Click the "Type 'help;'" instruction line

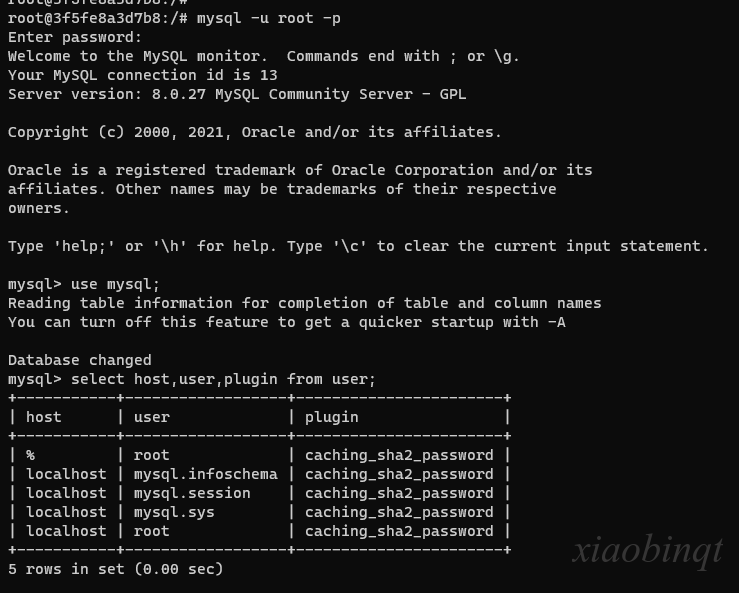[x=358, y=246]
